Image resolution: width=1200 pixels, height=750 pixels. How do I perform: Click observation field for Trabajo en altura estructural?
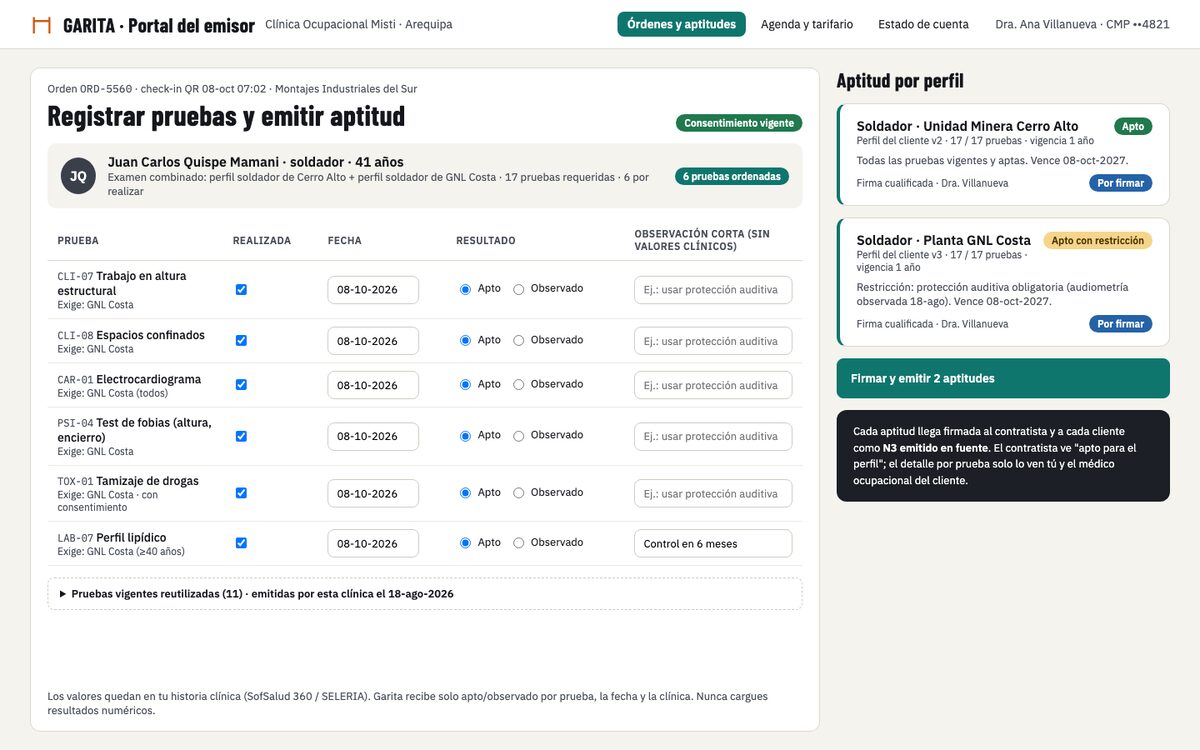pos(713,290)
